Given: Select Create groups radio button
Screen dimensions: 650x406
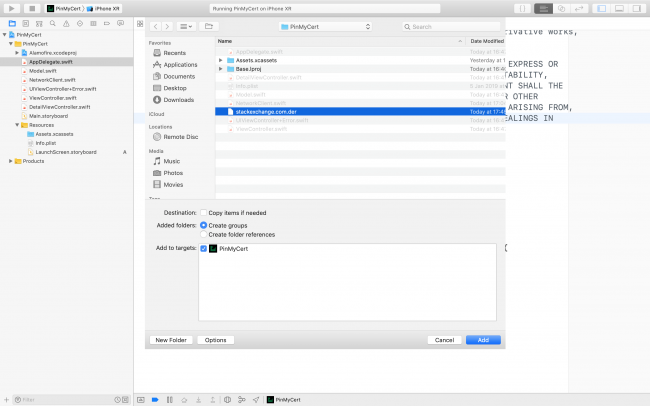Looking at the screenshot, I should tap(204, 225).
